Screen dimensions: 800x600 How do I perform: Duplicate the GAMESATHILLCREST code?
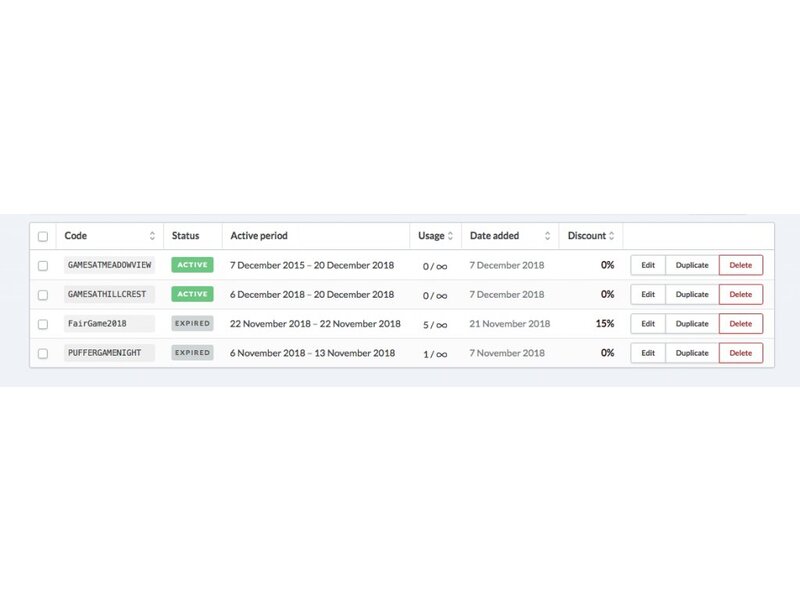(x=692, y=294)
